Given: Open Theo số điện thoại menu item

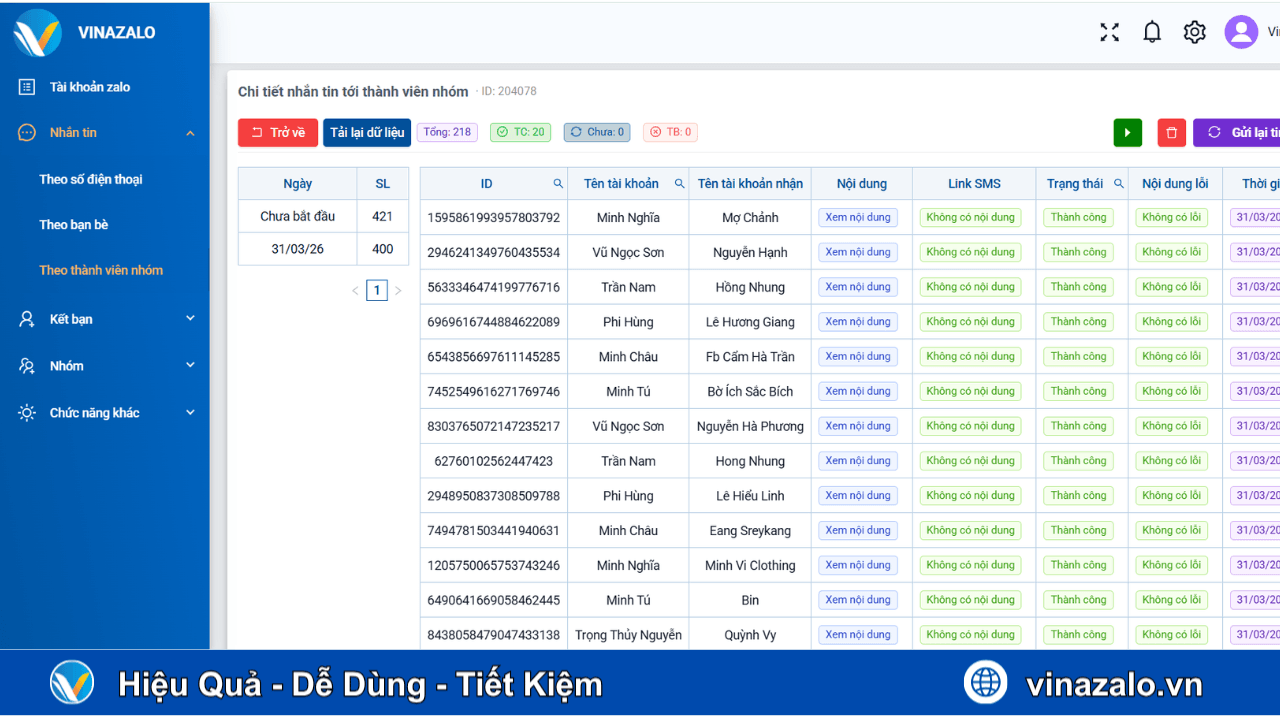Looking at the screenshot, I should tap(92, 179).
